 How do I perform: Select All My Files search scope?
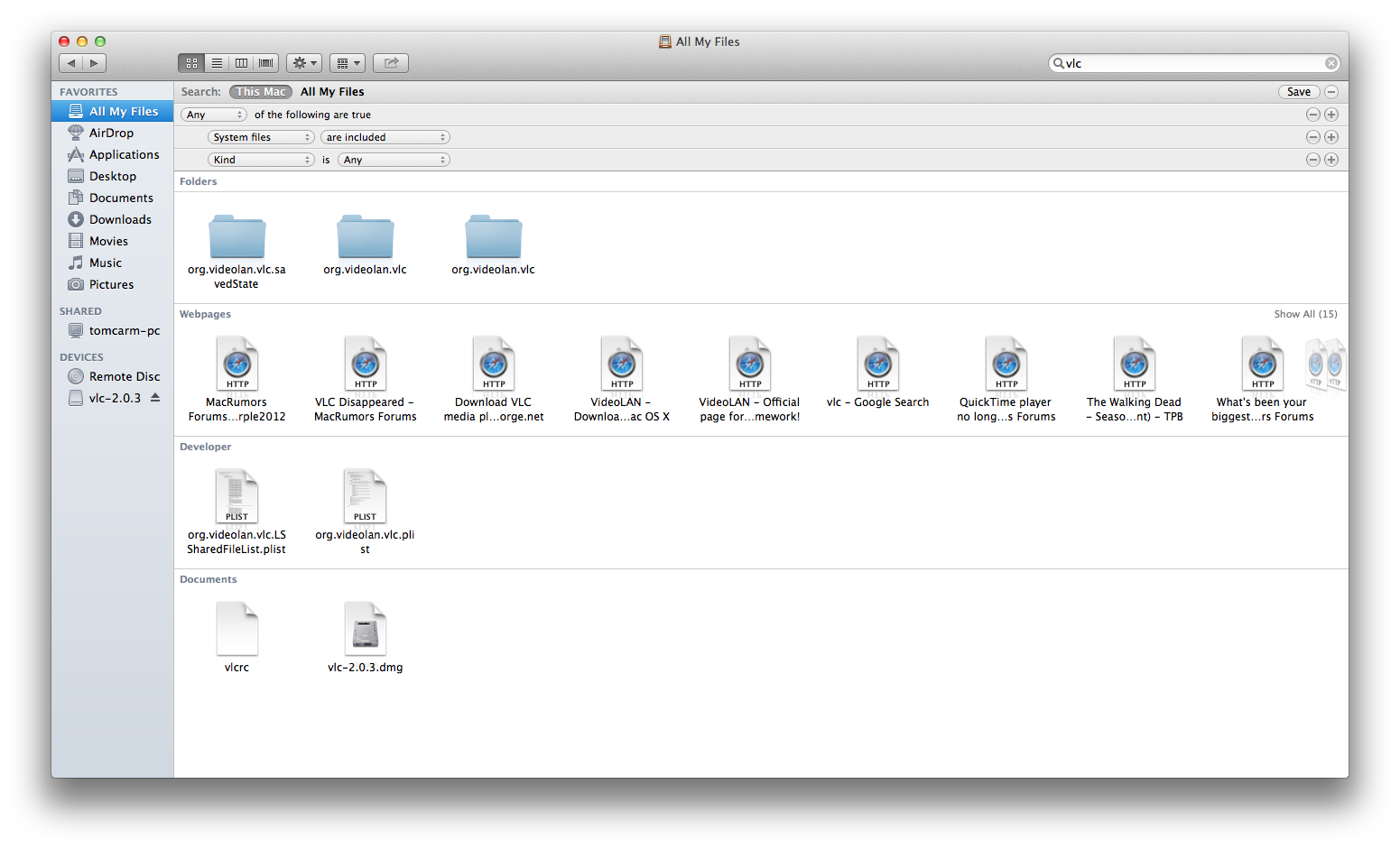332,92
